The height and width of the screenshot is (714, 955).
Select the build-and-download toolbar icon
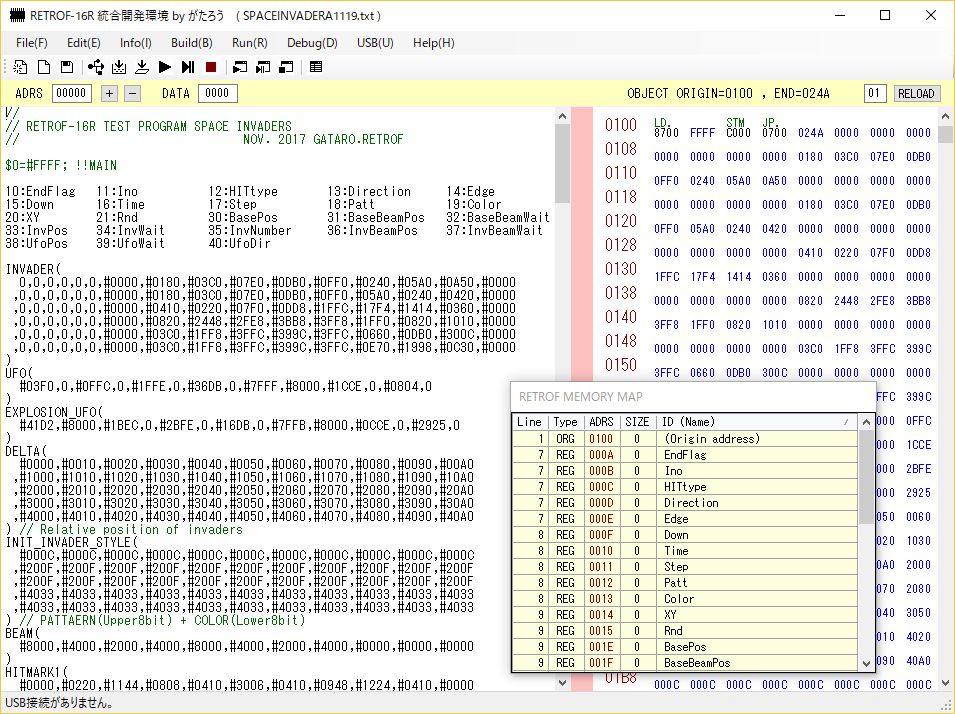click(119, 67)
